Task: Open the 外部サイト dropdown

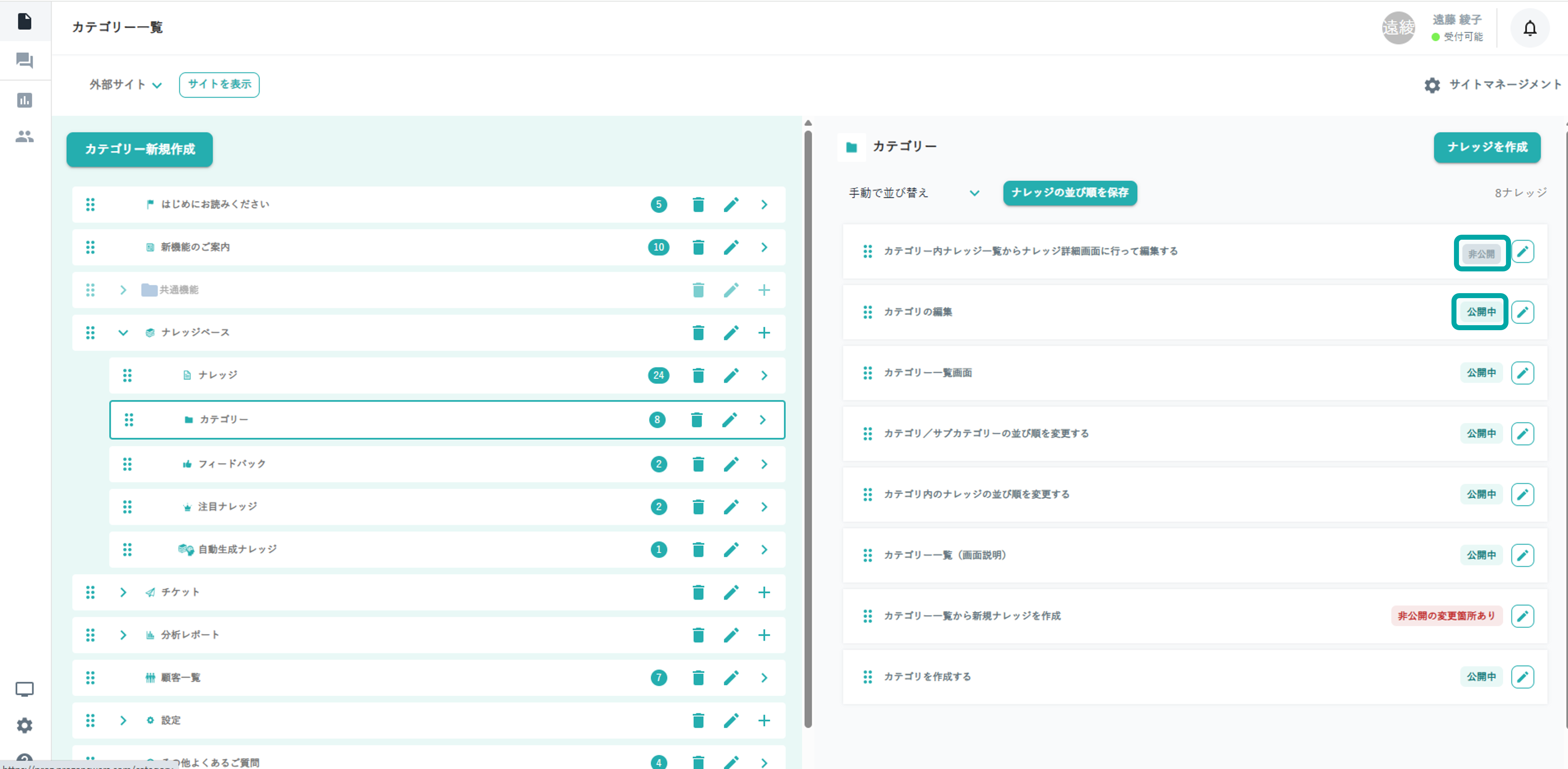Action: (125, 84)
